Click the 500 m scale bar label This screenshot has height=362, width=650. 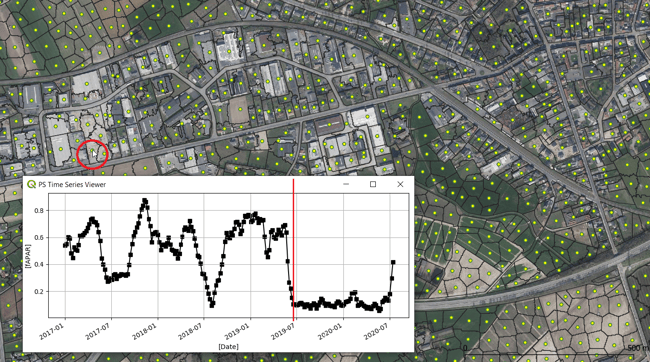coord(637,348)
